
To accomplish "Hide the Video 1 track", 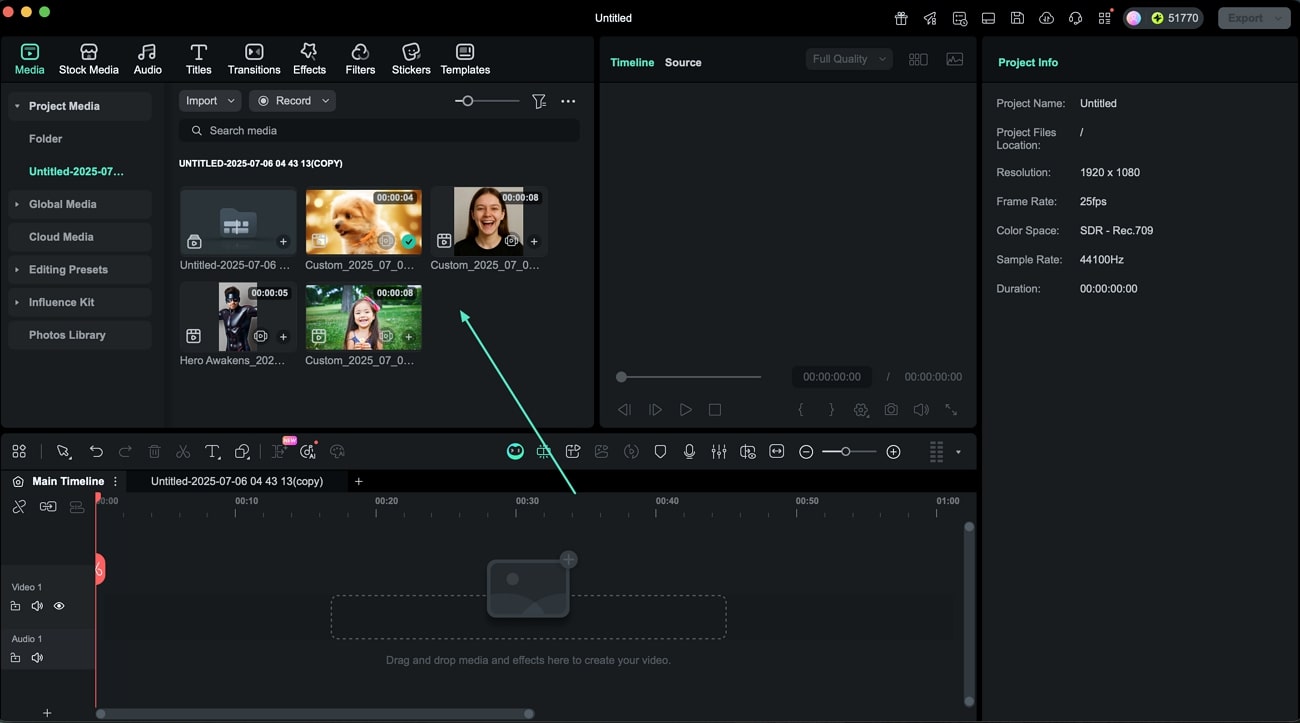I will 59,606.
